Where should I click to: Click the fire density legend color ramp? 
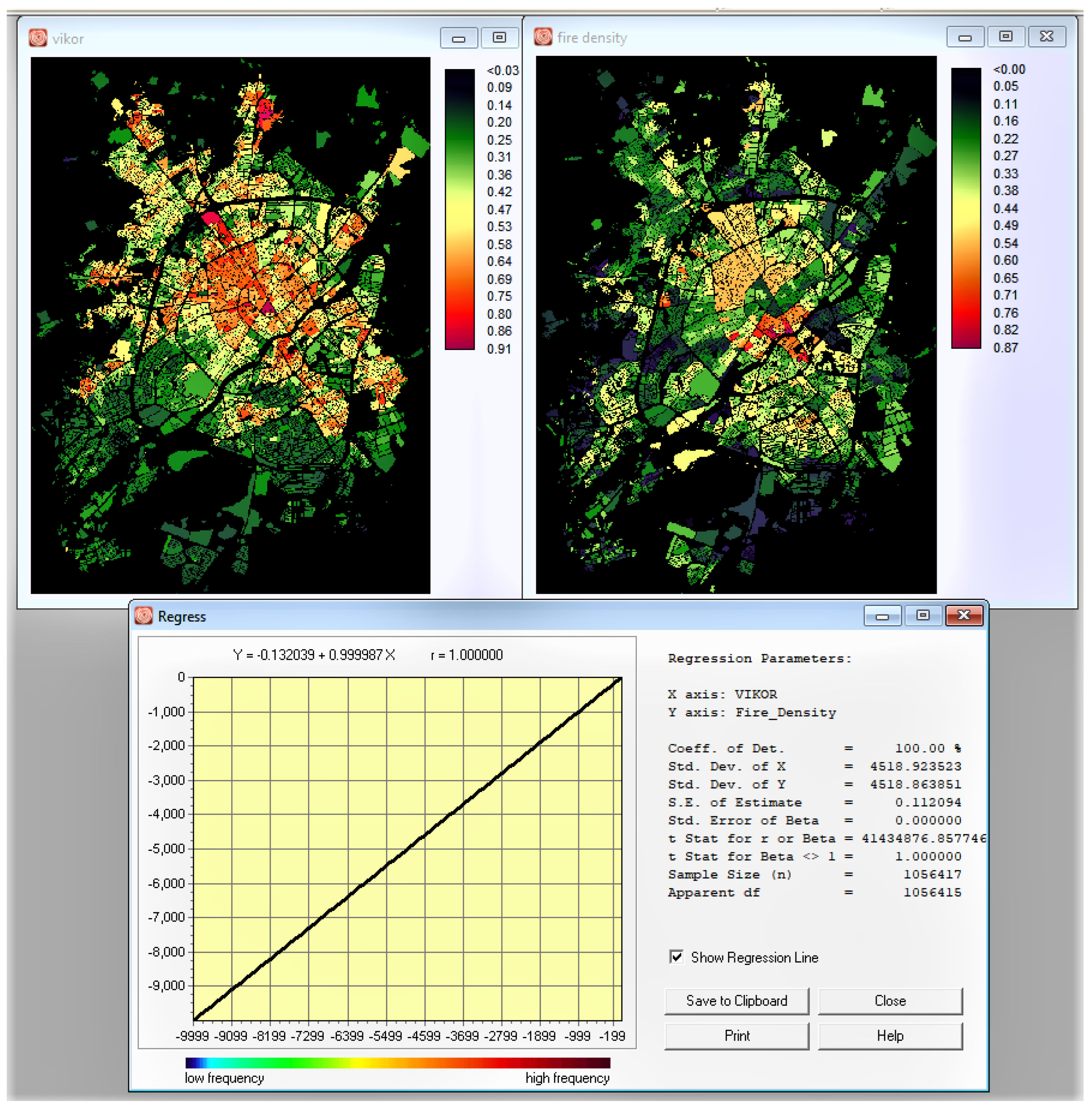click(x=966, y=208)
